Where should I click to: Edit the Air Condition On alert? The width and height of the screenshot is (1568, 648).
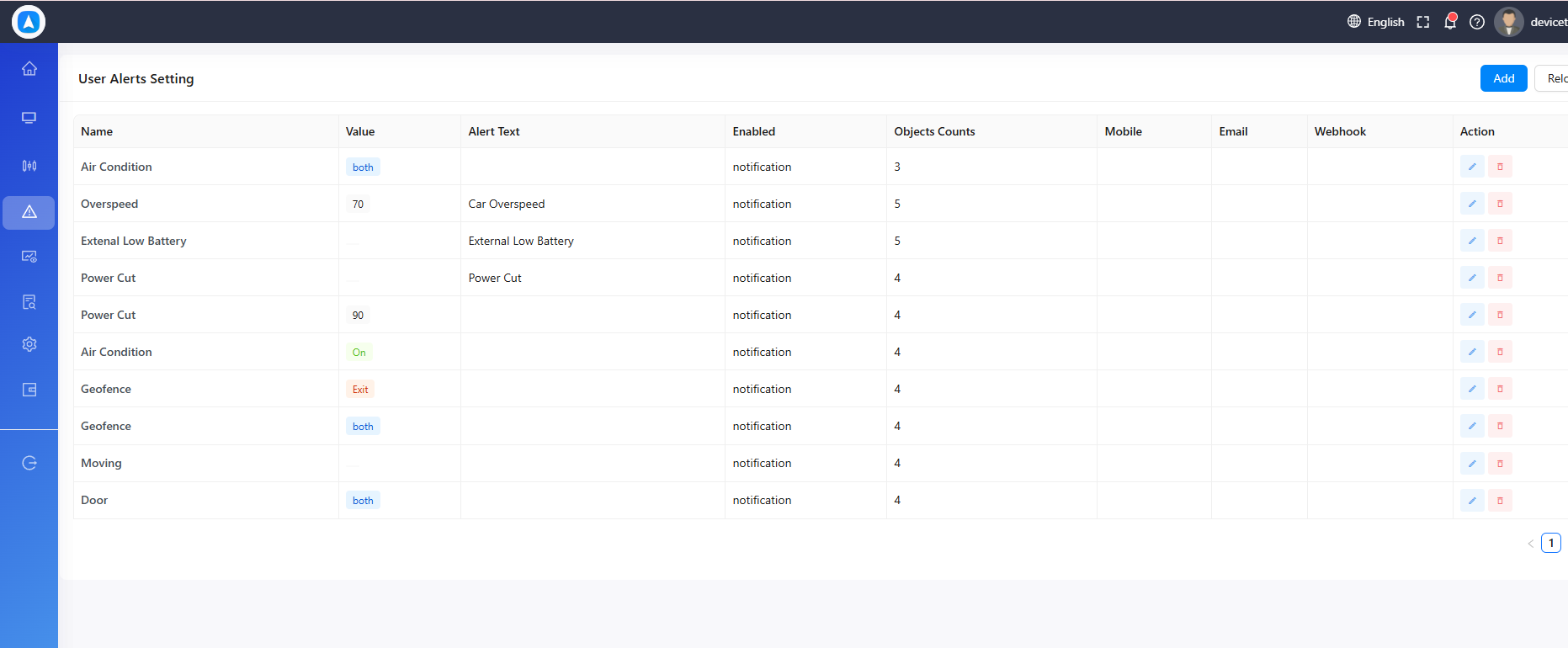[x=1472, y=352]
